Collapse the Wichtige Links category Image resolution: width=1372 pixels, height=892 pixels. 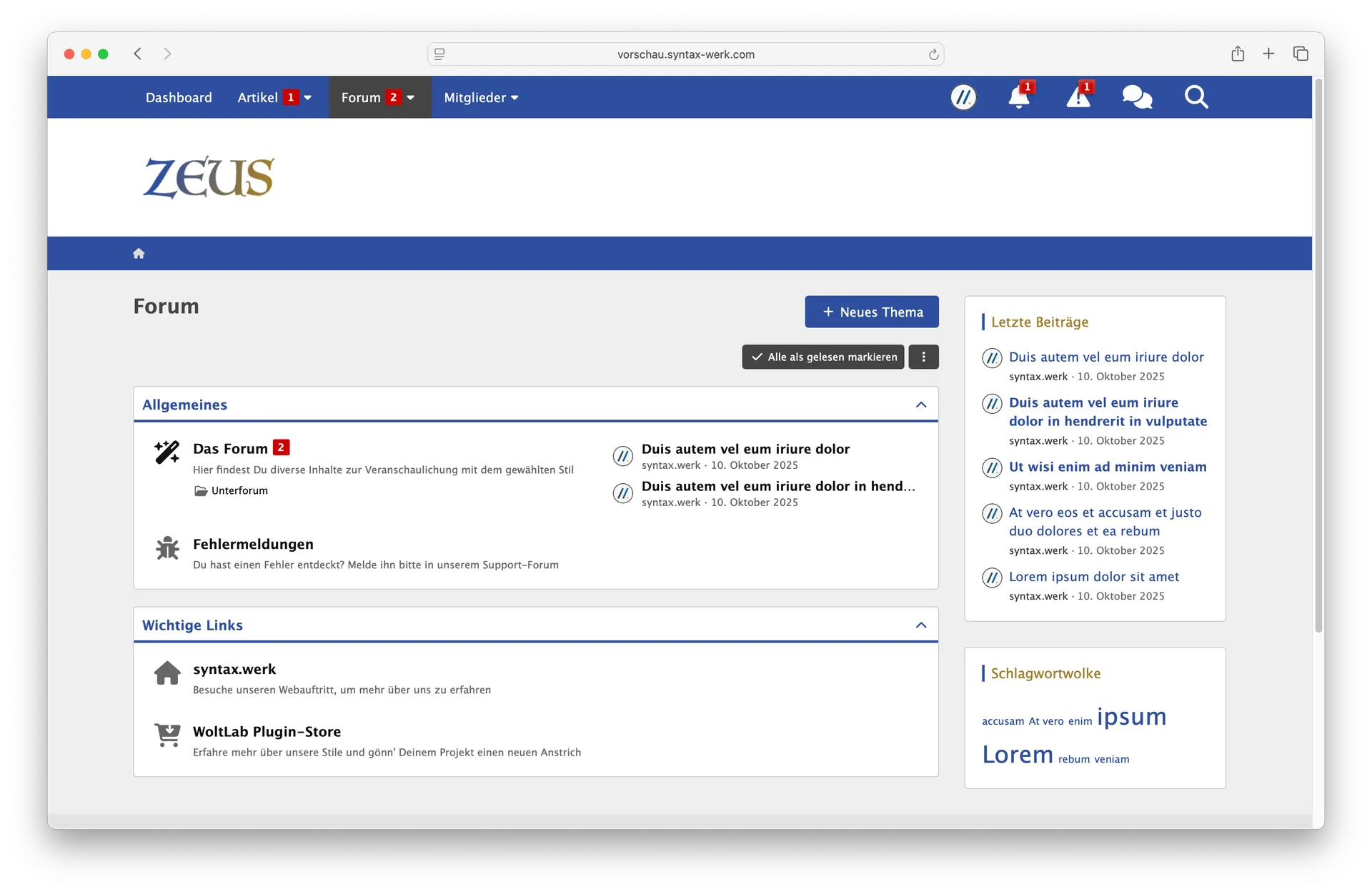pyautogui.click(x=921, y=625)
